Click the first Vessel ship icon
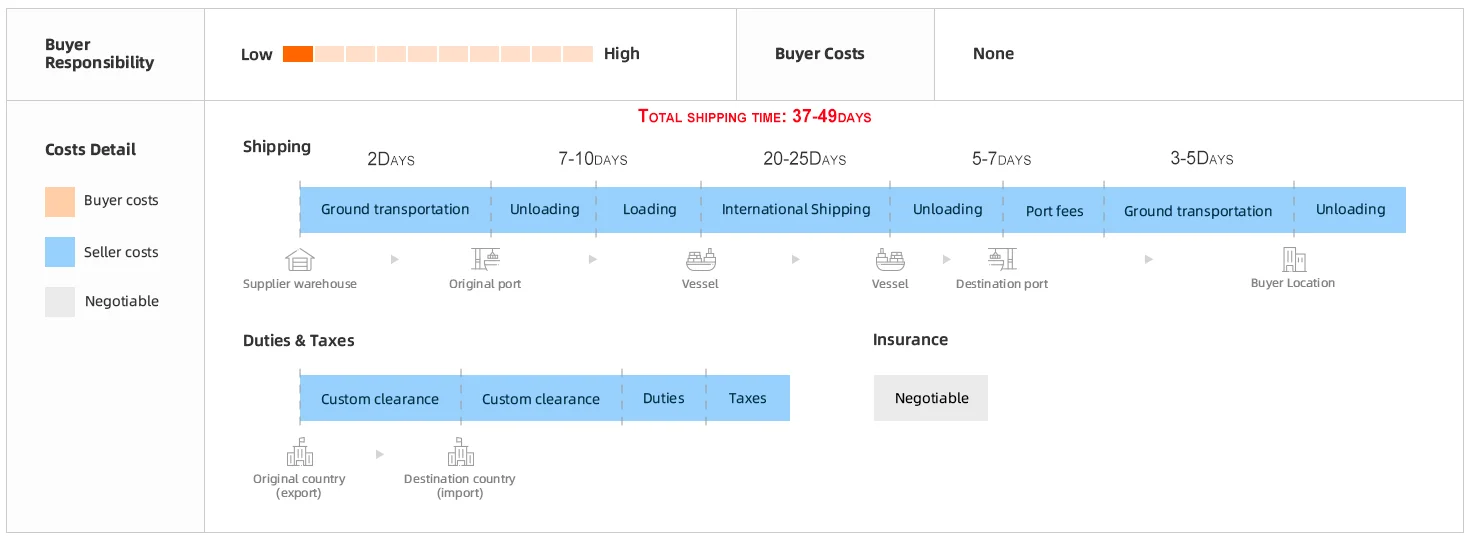Viewport: 1480px width, 538px height. 700,260
